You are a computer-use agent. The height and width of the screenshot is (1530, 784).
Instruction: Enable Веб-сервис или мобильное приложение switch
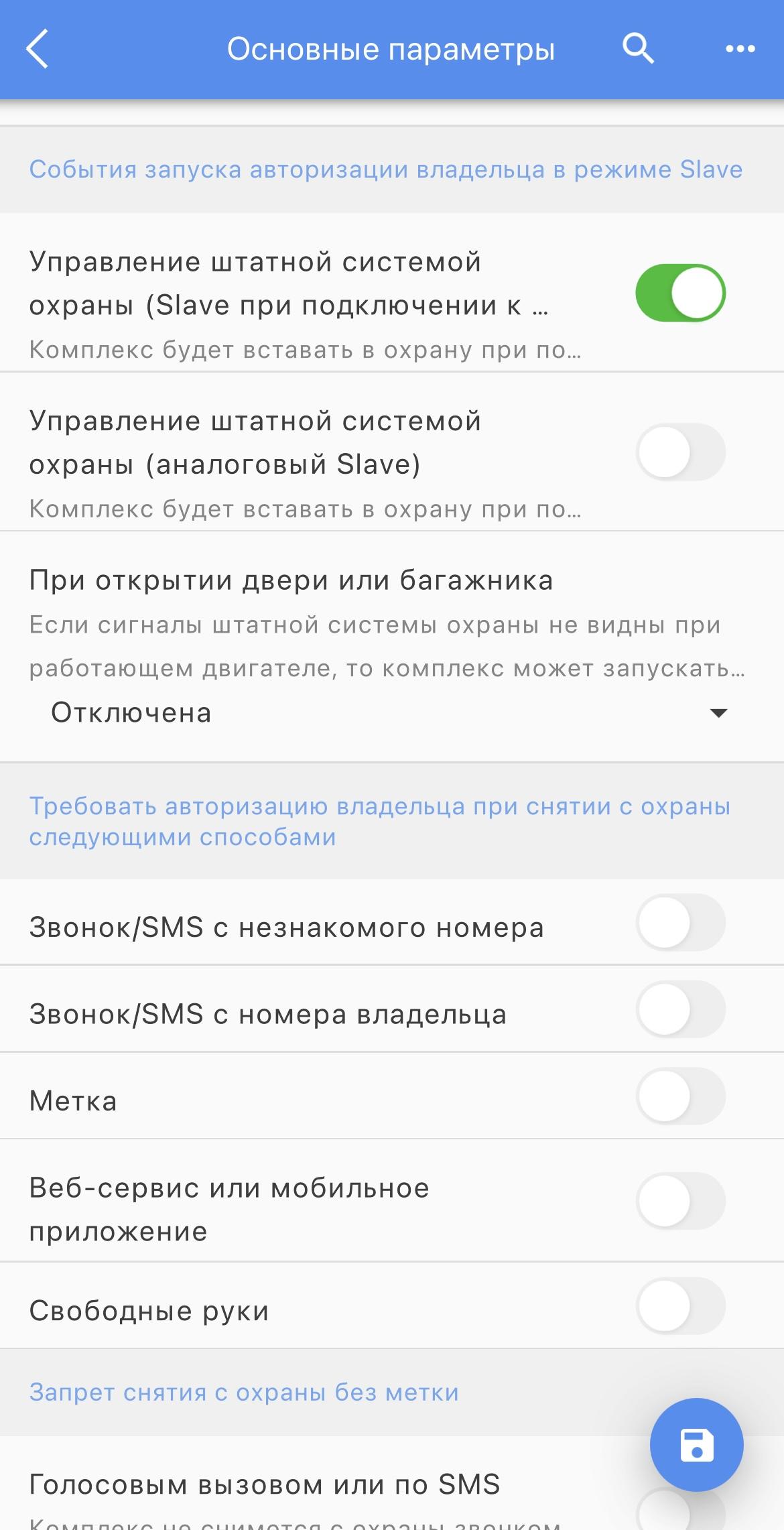(680, 1201)
